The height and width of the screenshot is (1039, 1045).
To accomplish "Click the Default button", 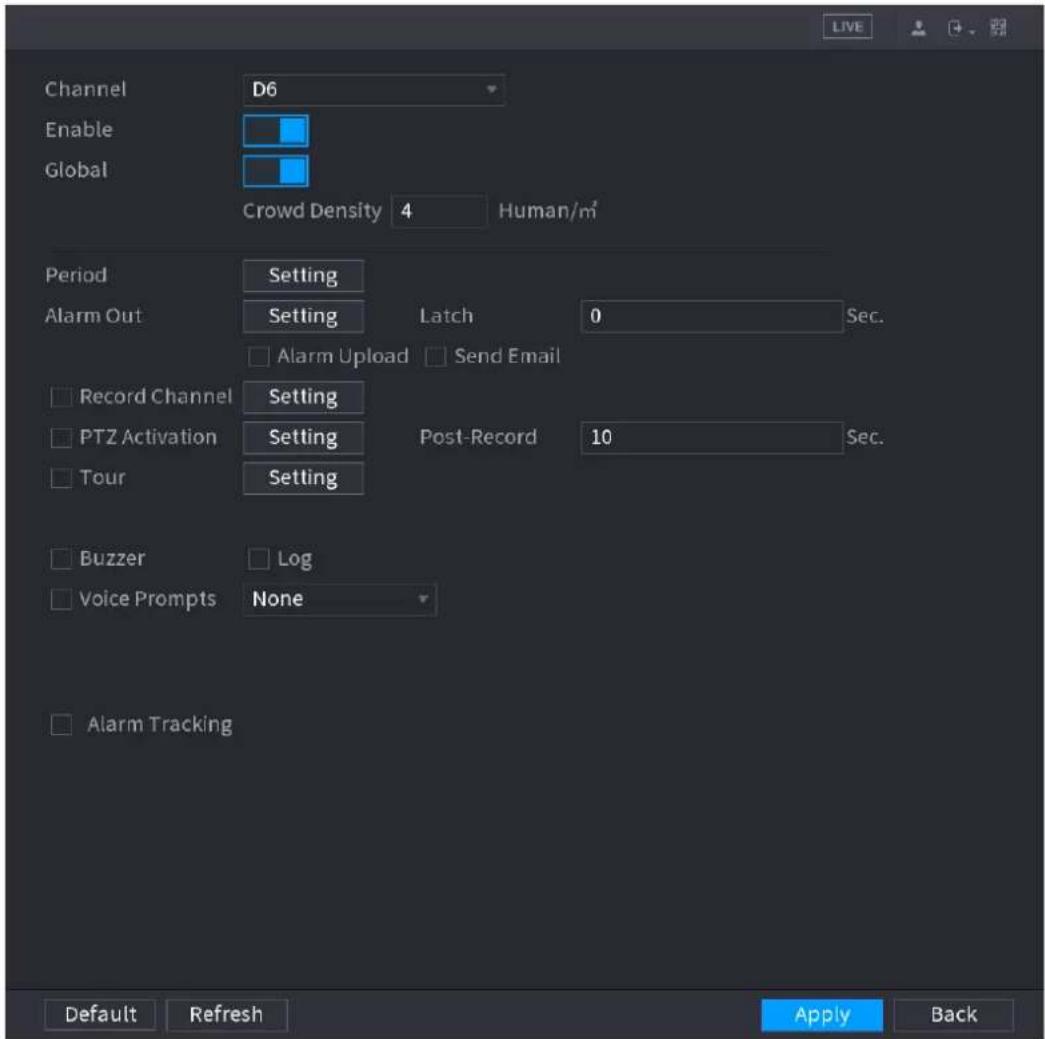I will (100, 1014).
